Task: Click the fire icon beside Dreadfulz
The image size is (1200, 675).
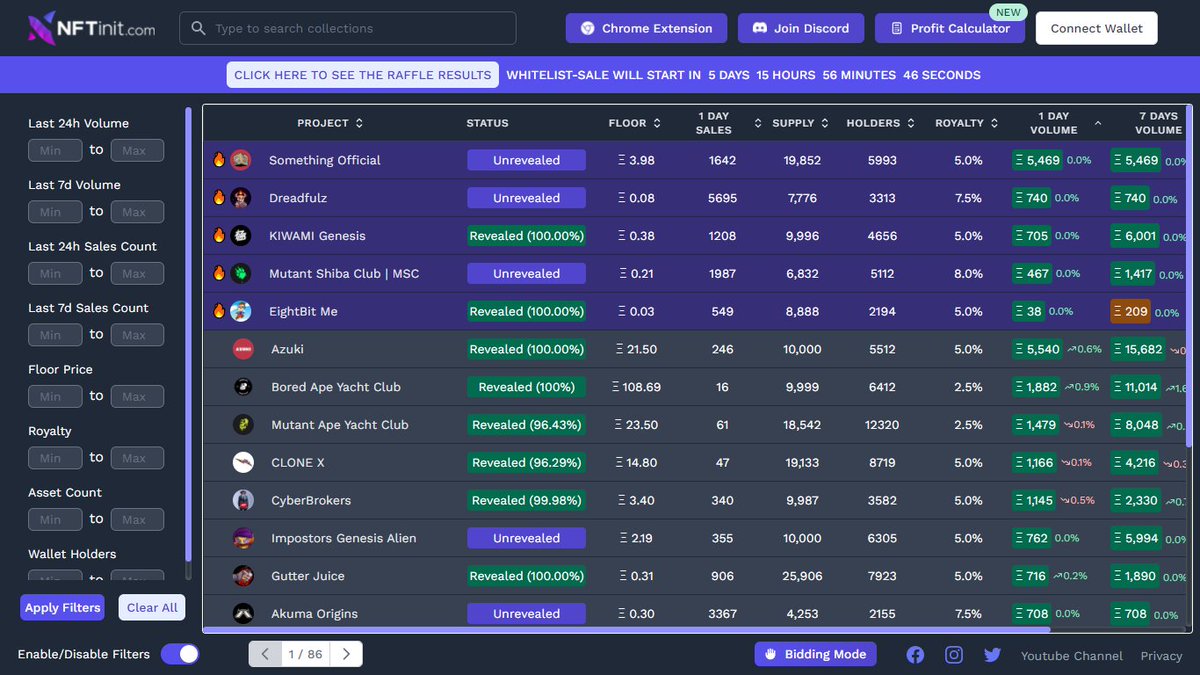Action: 219,198
